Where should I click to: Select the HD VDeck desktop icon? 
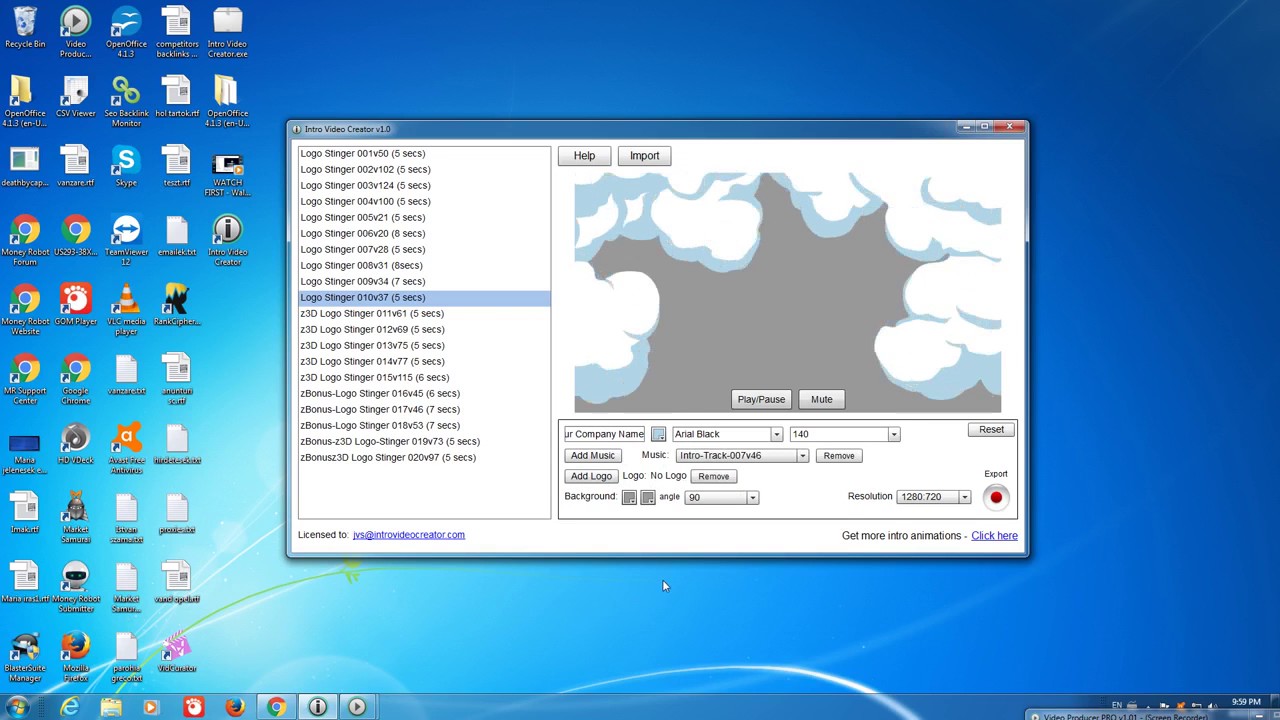pyautogui.click(x=75, y=443)
